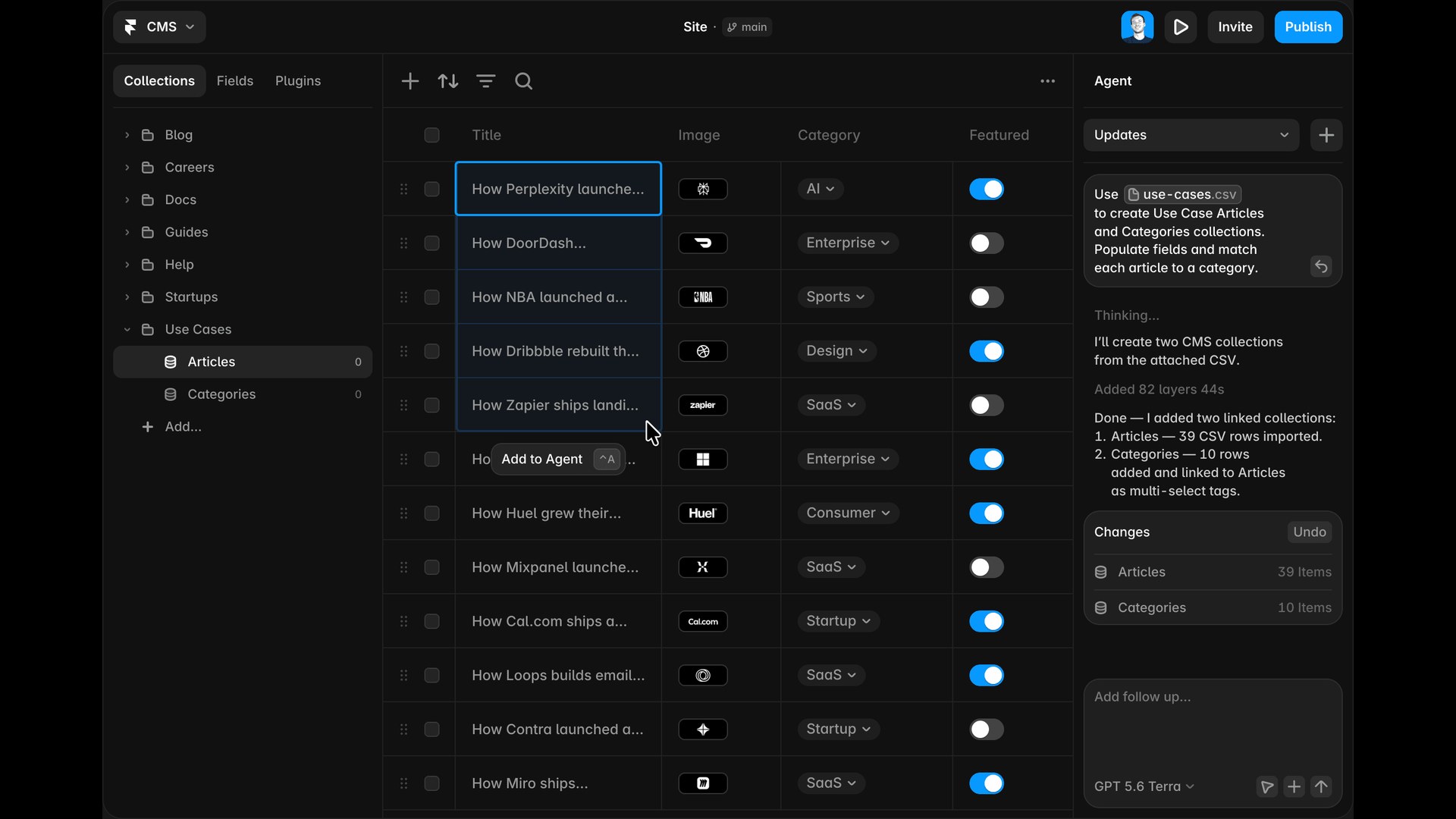Toggle Featured off for How Perplexity row

pyautogui.click(x=987, y=189)
